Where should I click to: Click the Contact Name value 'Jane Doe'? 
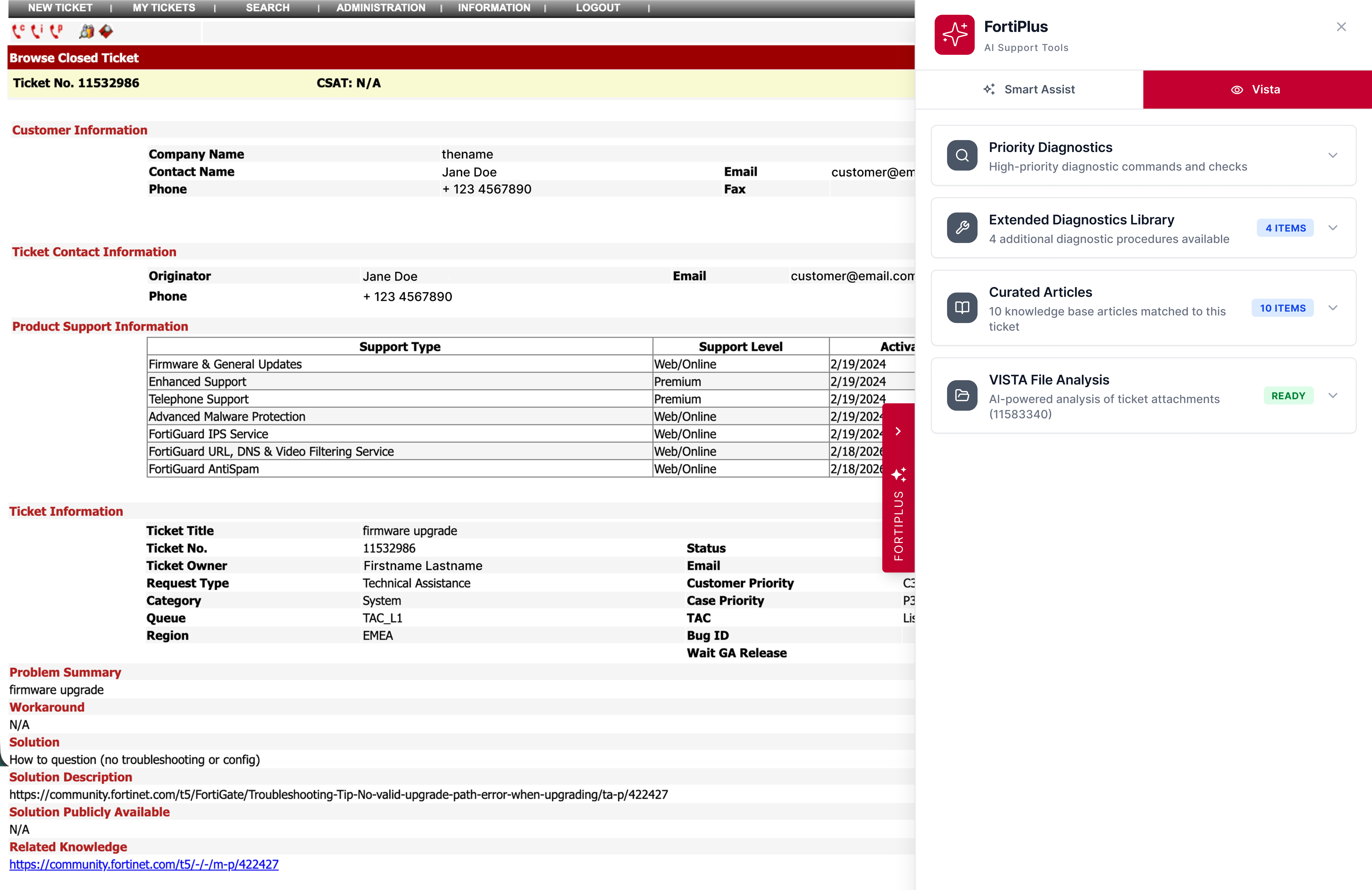(469, 172)
